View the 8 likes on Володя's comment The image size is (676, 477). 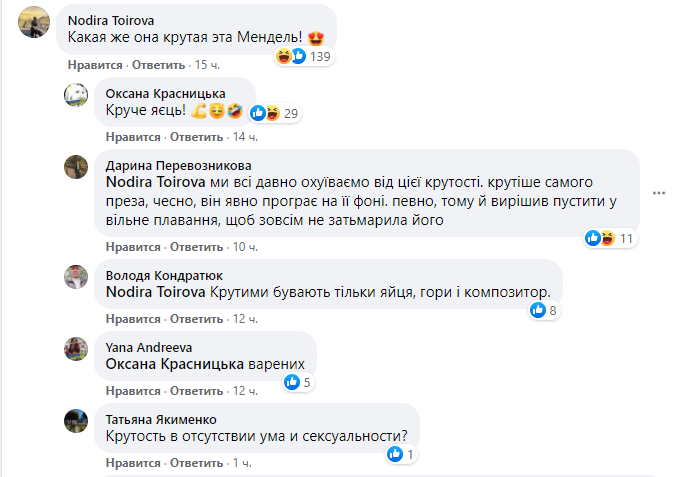545,310
